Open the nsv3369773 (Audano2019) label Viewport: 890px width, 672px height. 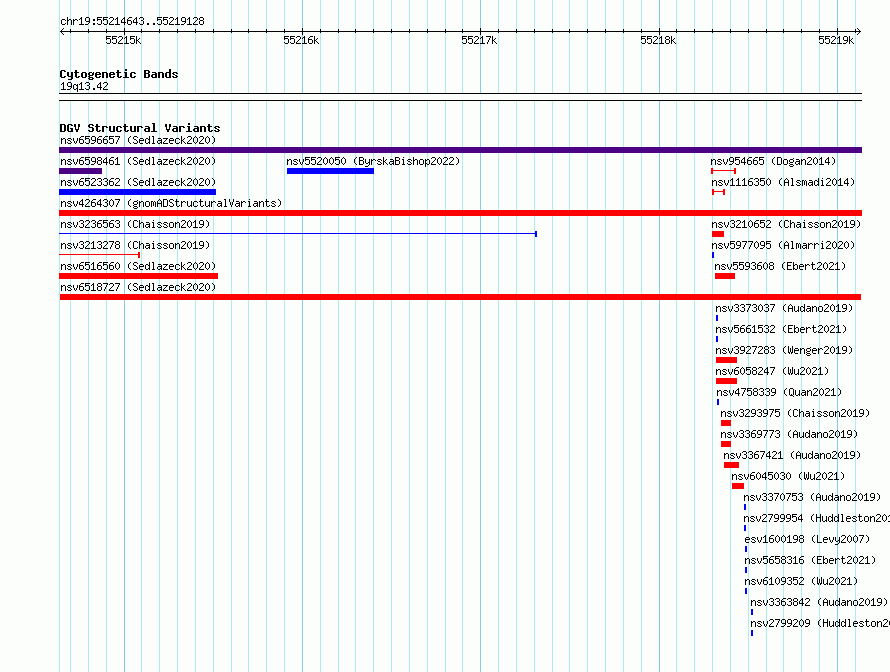[789, 434]
